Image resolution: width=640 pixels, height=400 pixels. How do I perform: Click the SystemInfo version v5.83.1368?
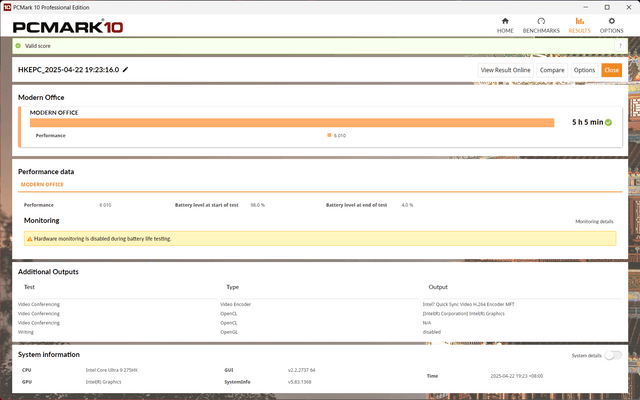[299, 382]
